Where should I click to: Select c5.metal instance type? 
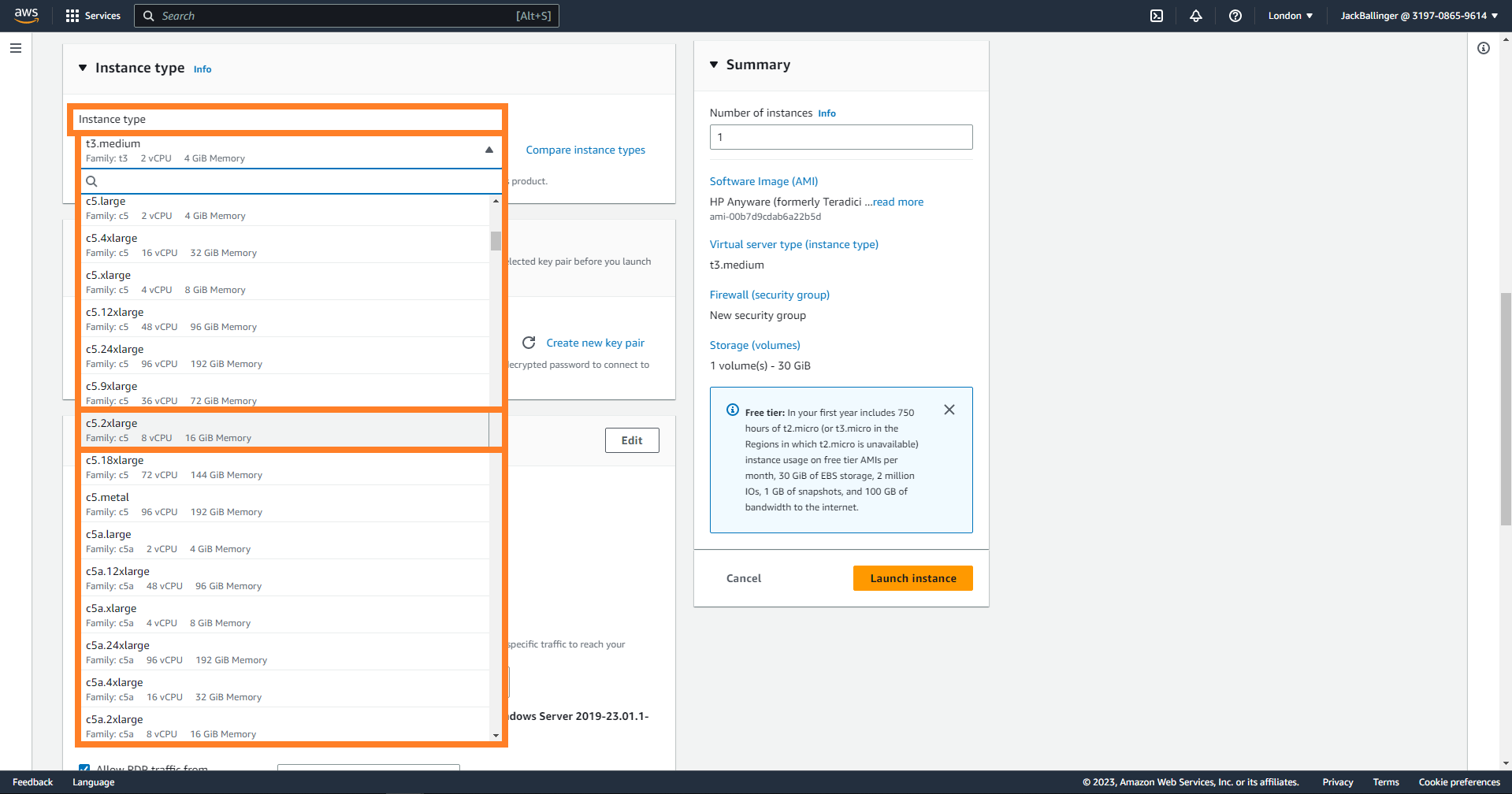[285, 504]
